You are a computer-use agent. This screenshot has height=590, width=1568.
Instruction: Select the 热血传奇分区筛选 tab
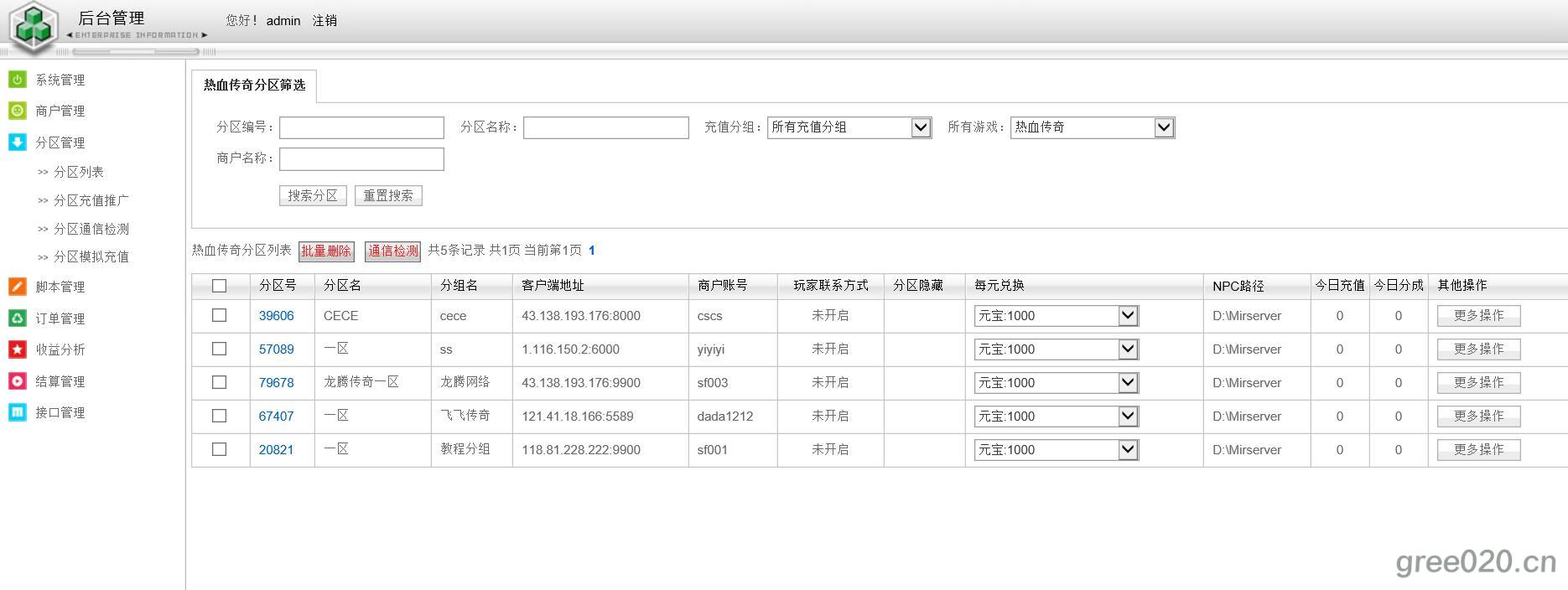coord(254,85)
